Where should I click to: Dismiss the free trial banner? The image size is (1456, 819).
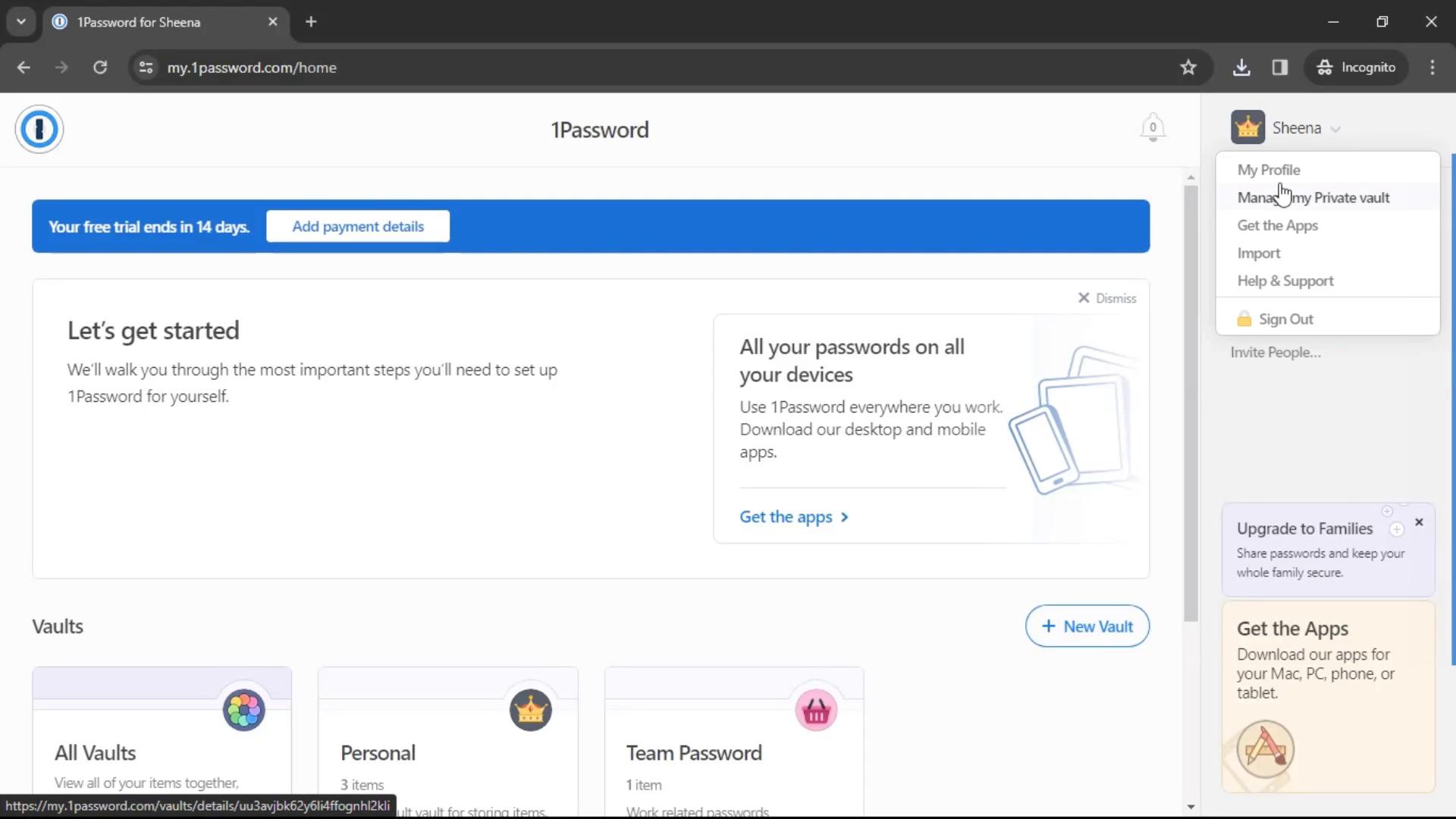click(x=1106, y=297)
